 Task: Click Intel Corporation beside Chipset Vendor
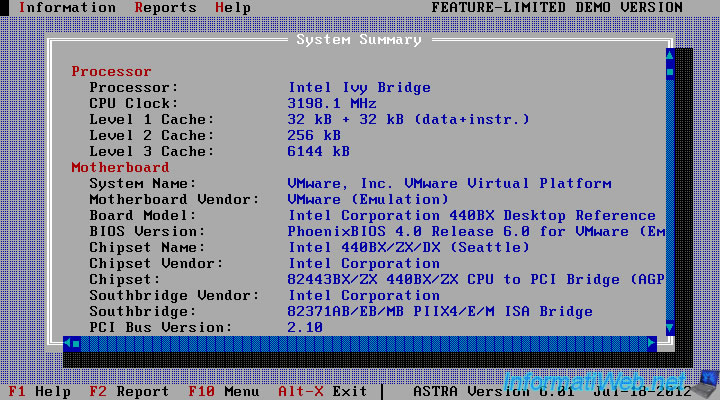pos(364,264)
